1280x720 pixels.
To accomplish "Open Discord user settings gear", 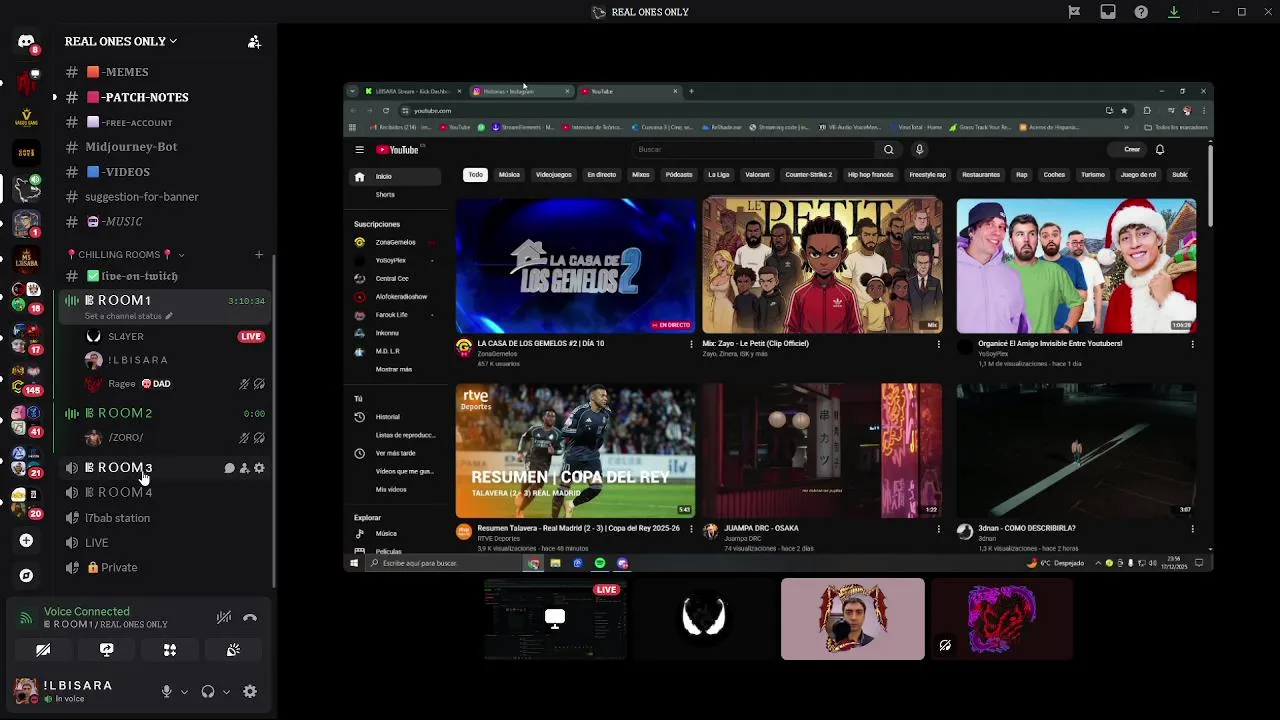I will click(x=250, y=691).
